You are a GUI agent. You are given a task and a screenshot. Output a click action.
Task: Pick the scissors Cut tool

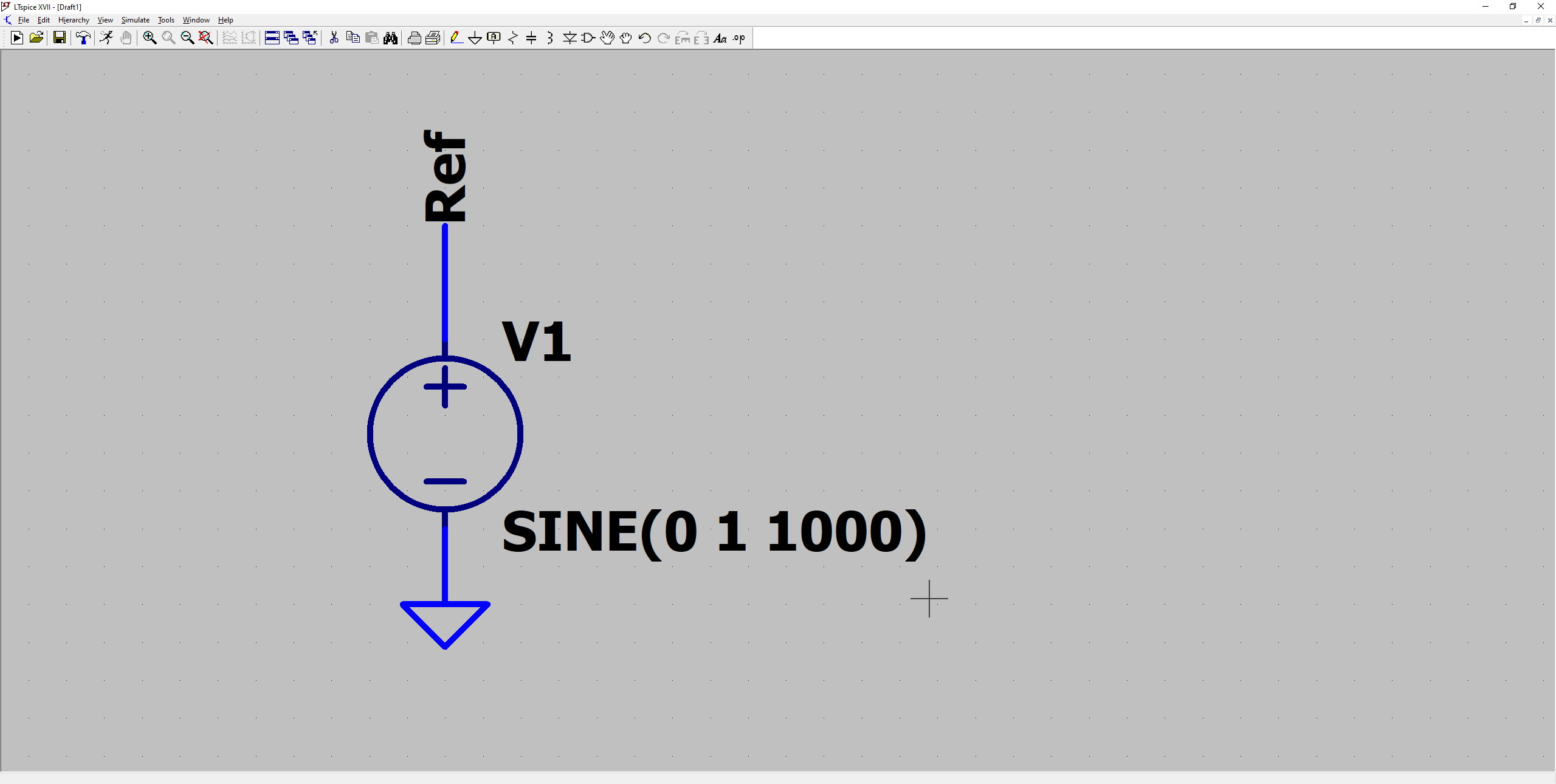pos(334,38)
